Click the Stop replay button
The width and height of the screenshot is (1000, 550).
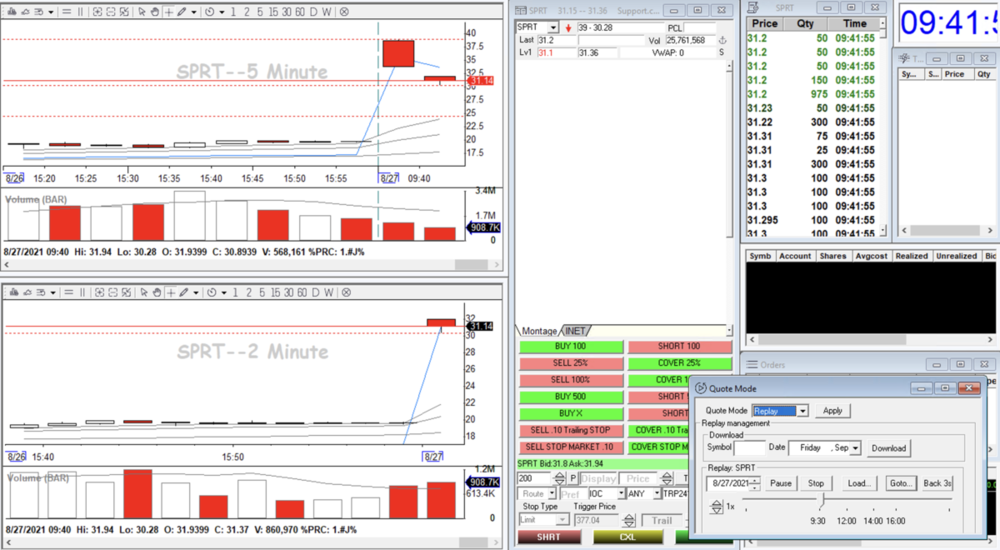point(816,484)
